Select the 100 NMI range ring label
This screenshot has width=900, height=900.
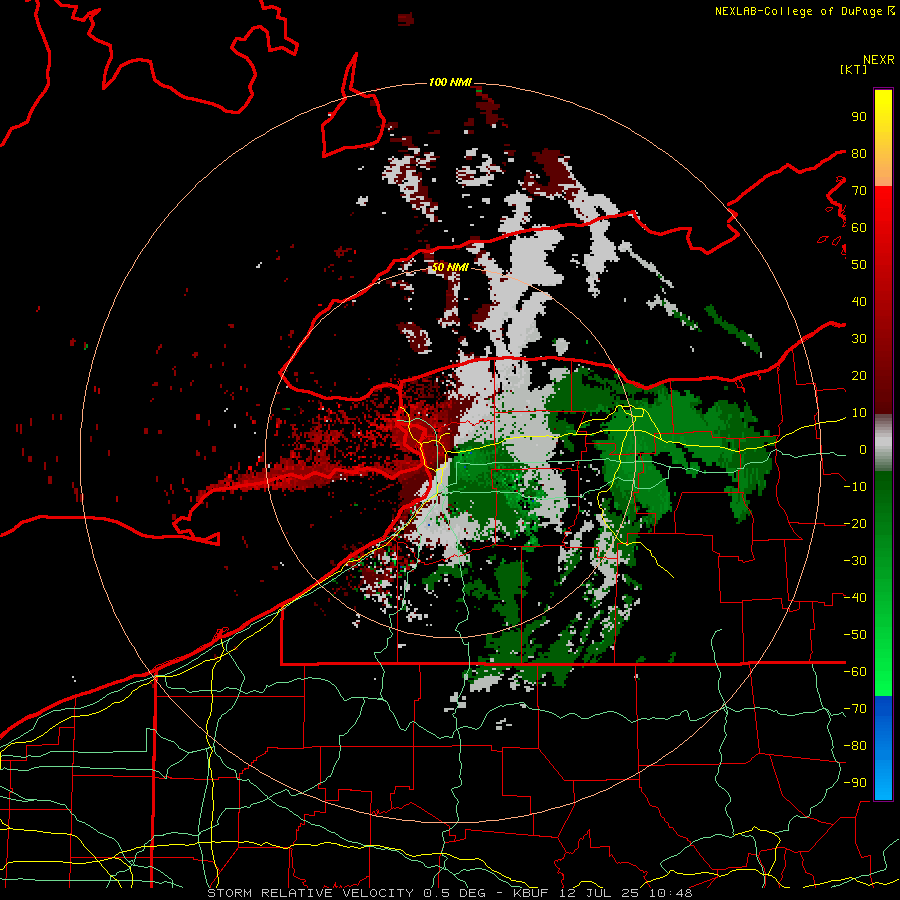click(450, 83)
